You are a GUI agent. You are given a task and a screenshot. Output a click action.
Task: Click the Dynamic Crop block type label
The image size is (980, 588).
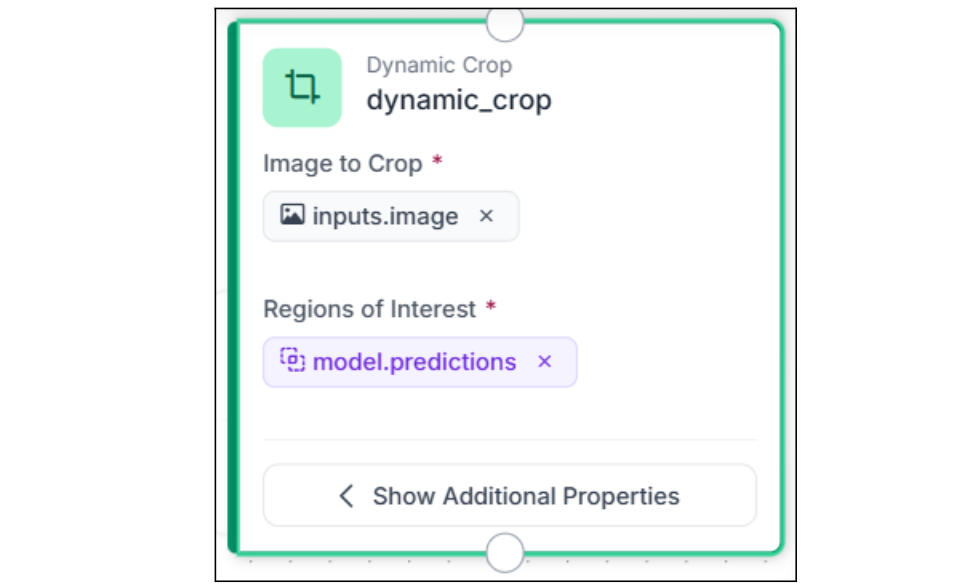click(439, 66)
